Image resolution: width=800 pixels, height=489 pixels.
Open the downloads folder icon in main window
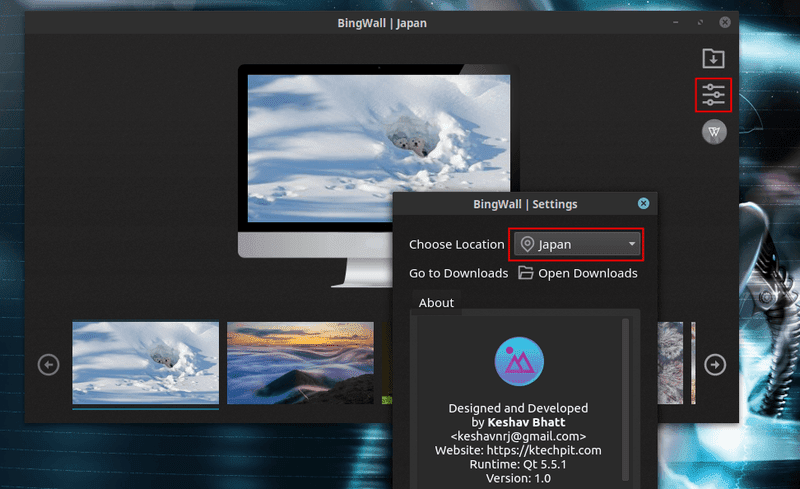pos(713,58)
